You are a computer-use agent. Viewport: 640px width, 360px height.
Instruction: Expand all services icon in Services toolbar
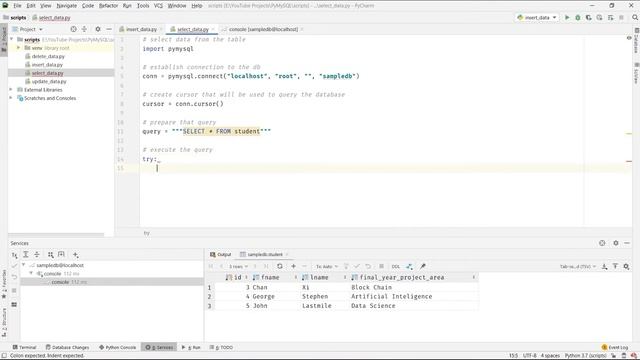pos(26,255)
